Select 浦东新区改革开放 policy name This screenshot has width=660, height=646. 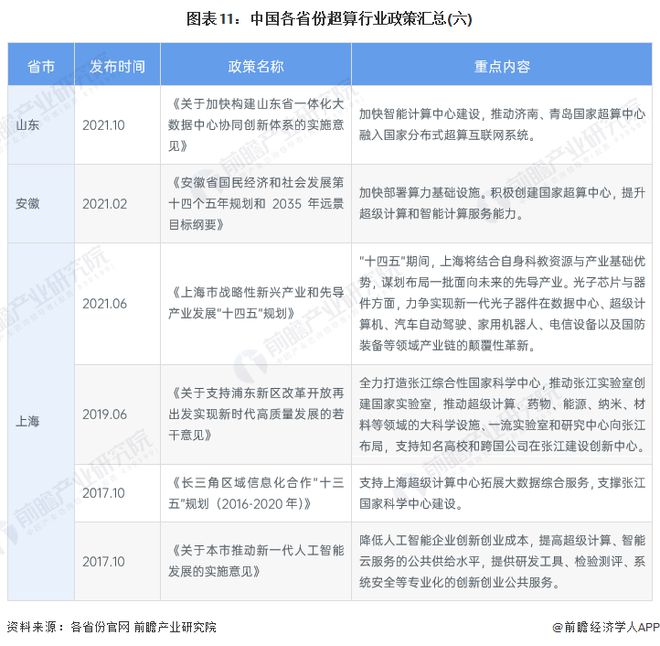(256, 414)
